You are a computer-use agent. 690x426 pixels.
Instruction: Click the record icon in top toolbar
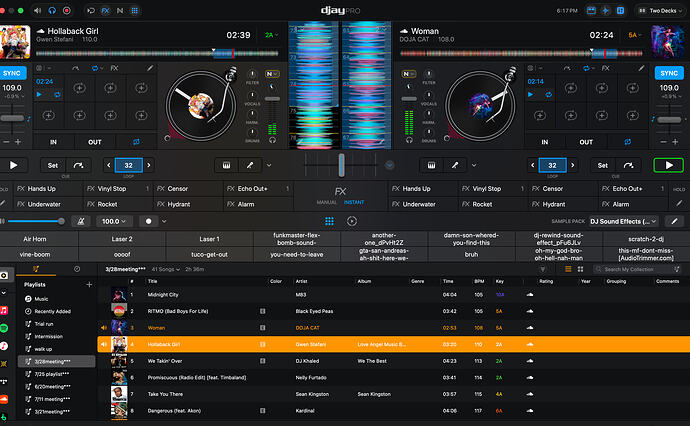coord(66,10)
